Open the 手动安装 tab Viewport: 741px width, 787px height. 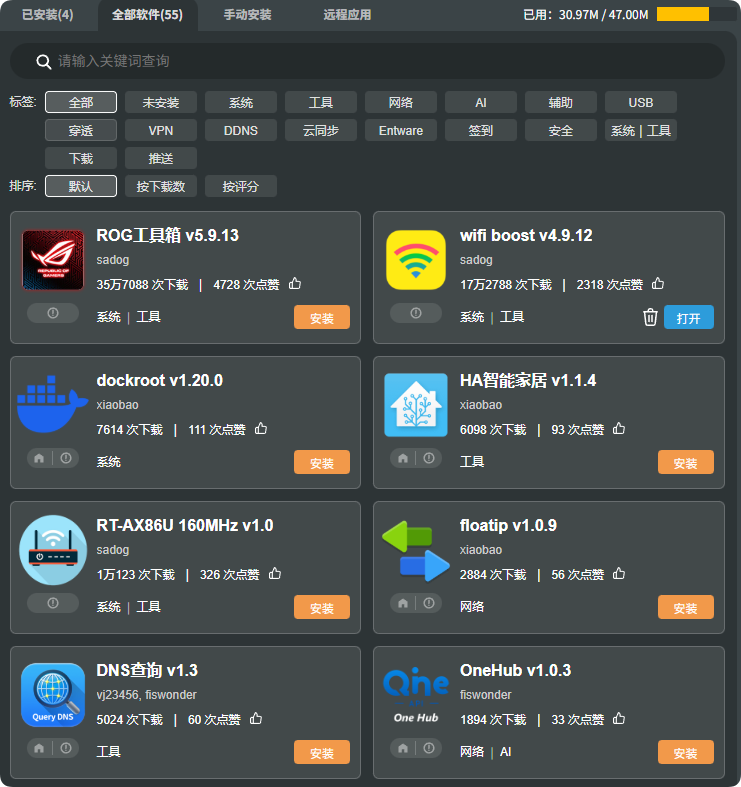click(248, 15)
